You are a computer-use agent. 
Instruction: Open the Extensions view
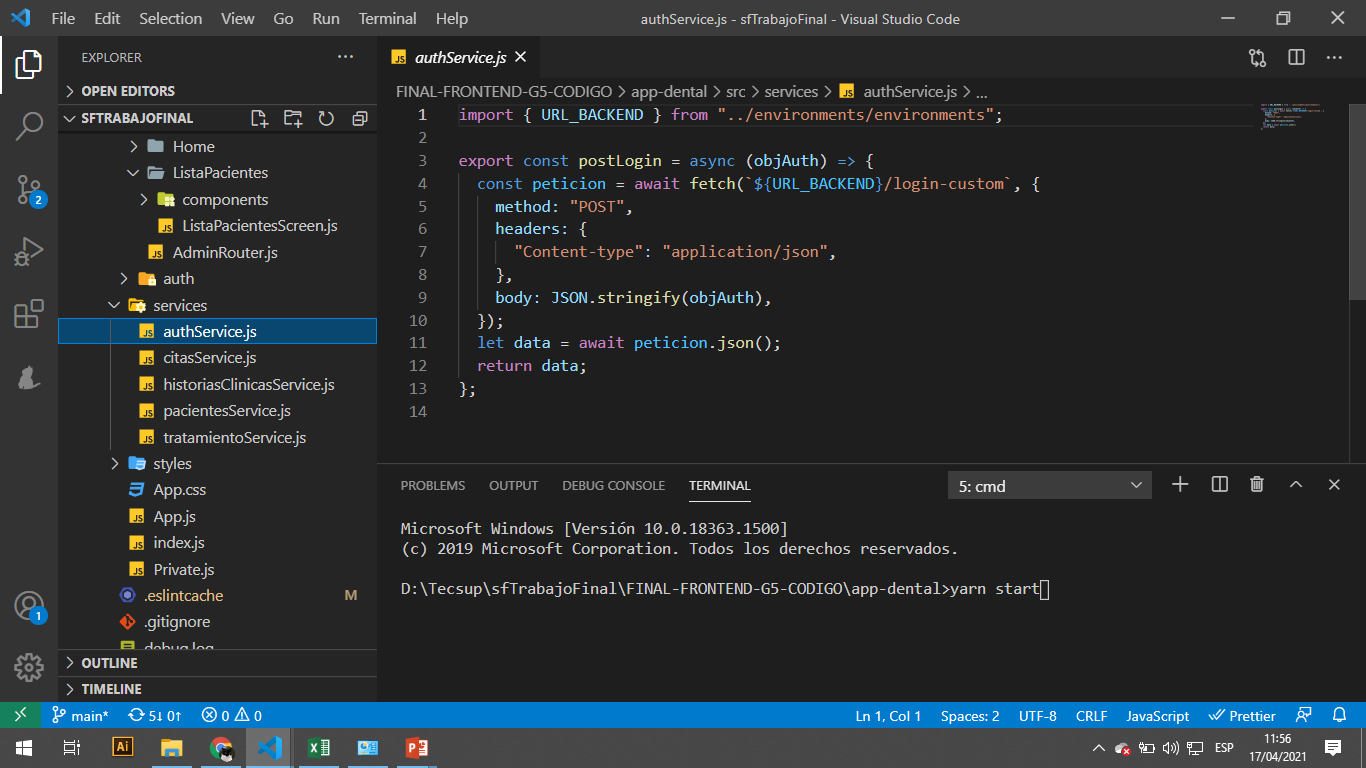pos(27,314)
